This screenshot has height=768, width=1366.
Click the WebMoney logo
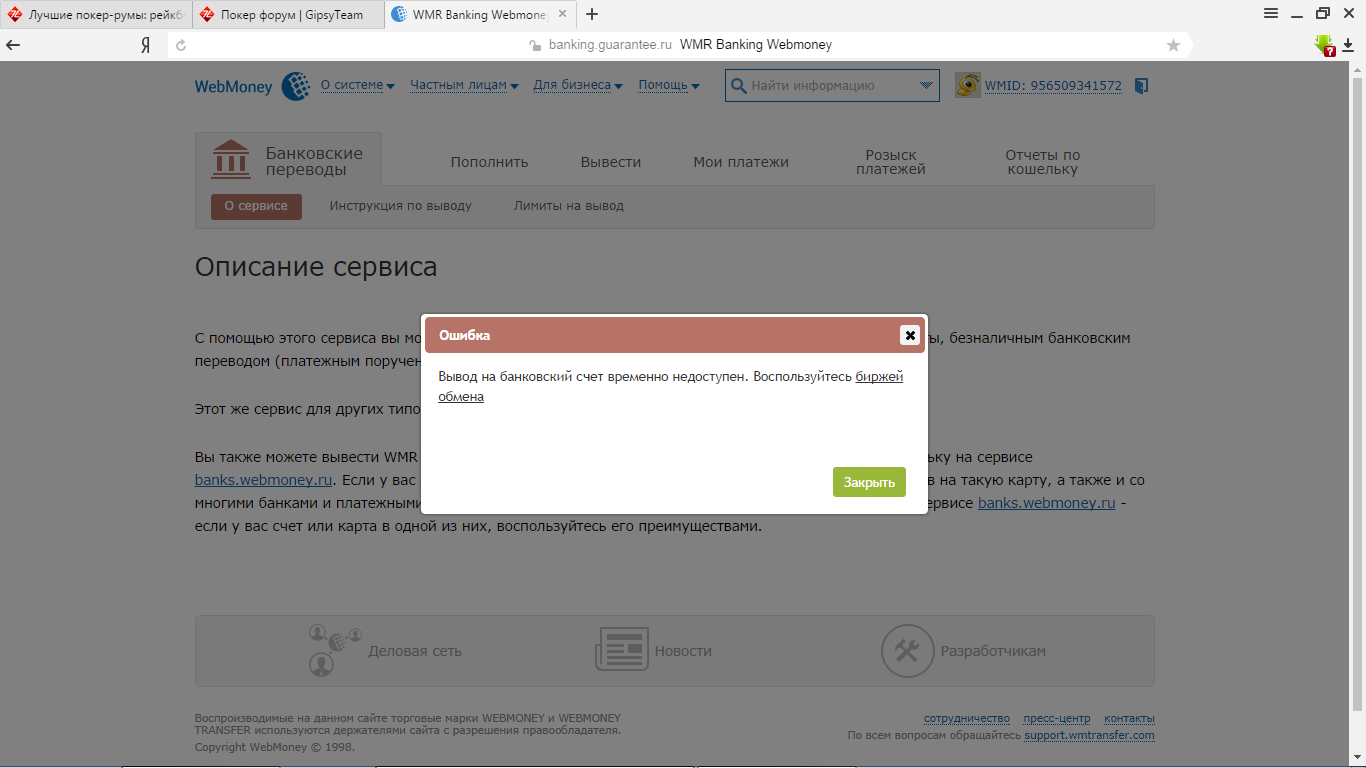[253, 87]
